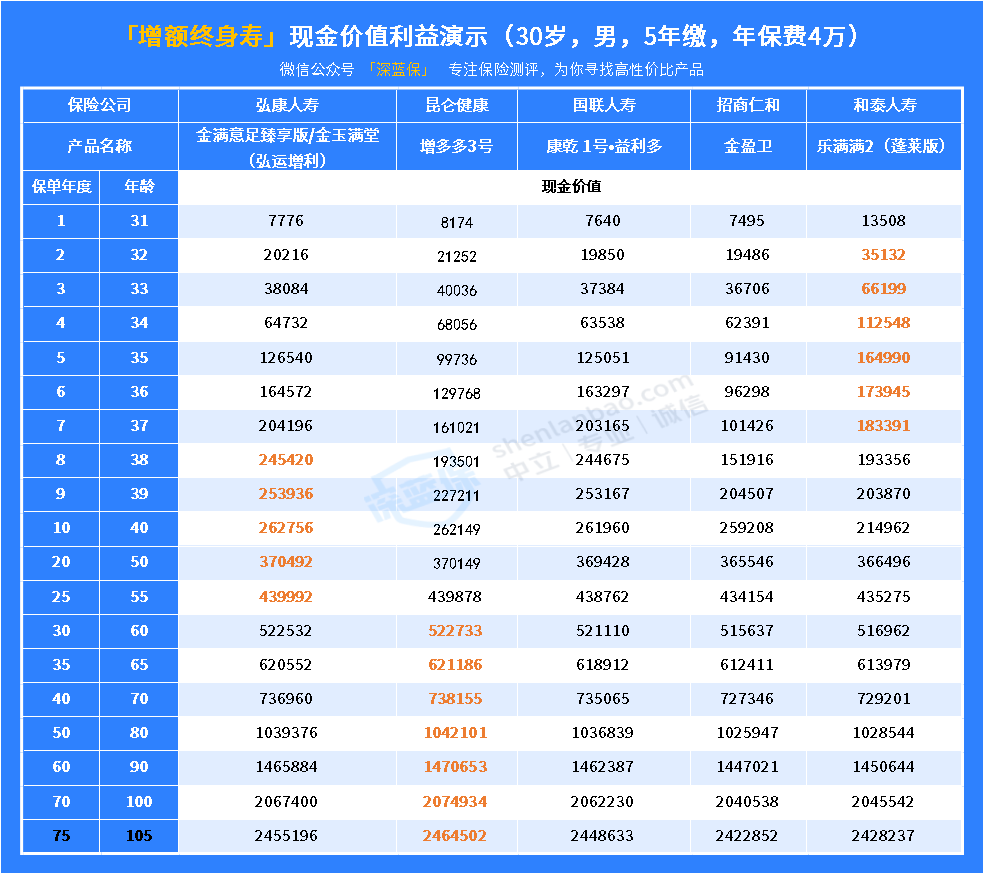The image size is (985, 873).
Task: Select highlighted value 183391
Action: 883,425
